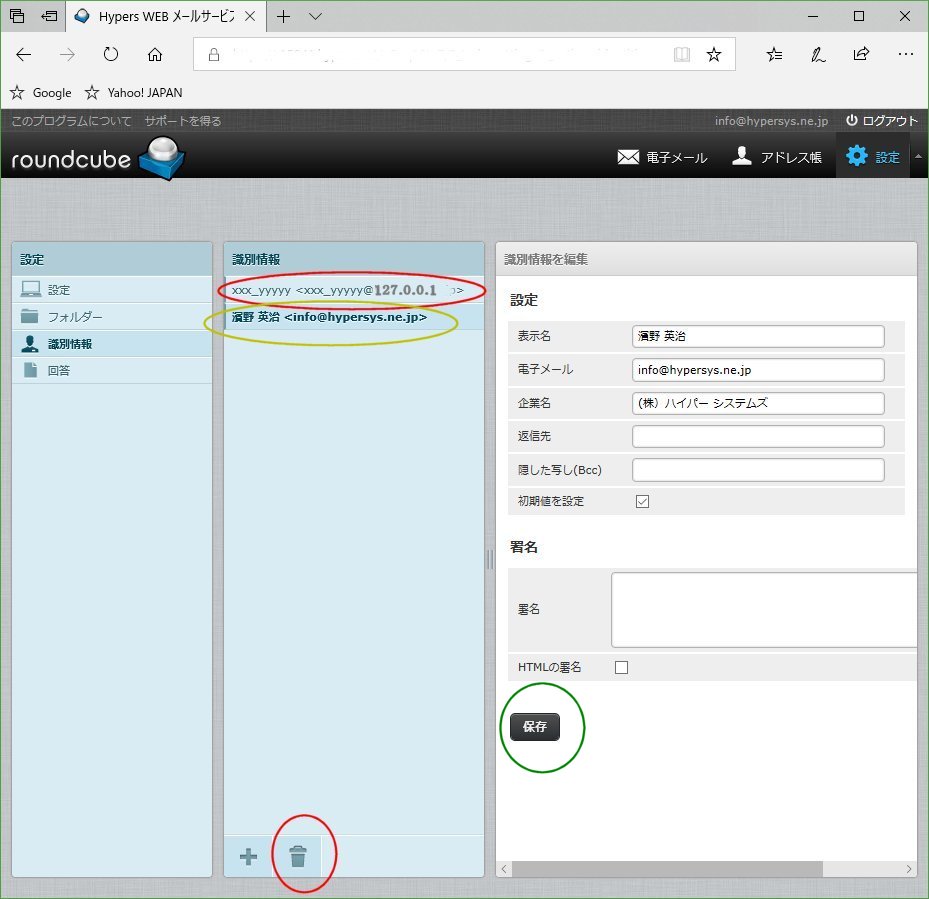Uncheck the 初期値を設定 checkbox
The image size is (929, 899).
[x=642, y=501]
